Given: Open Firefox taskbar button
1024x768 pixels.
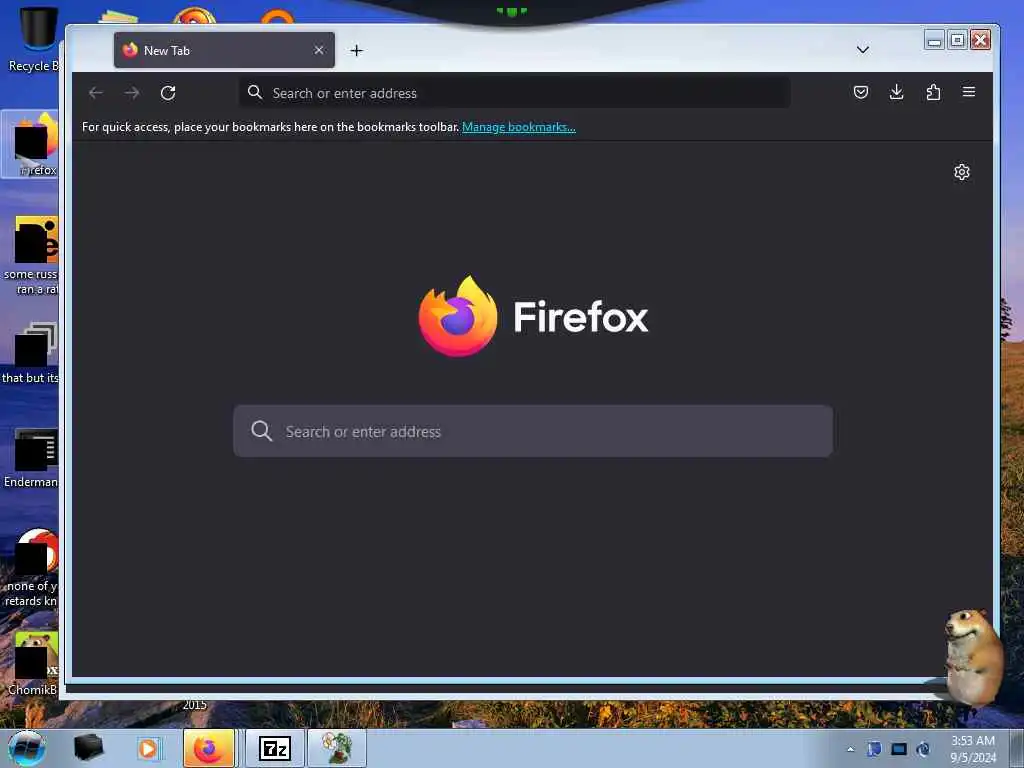Looking at the screenshot, I should 209,748.
